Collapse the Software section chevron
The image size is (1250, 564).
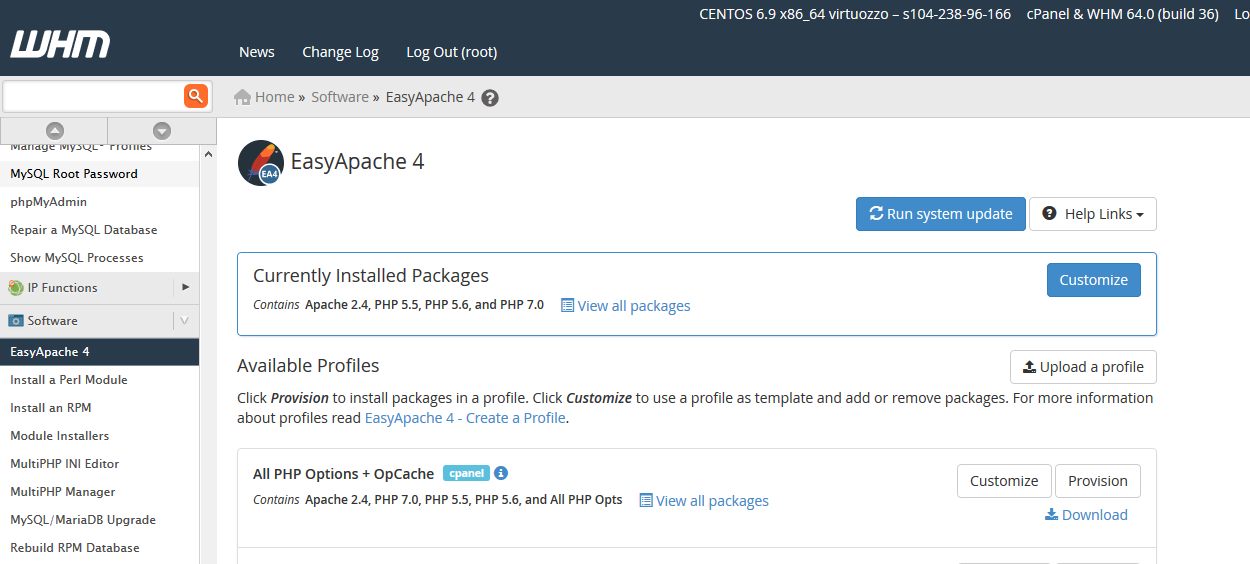[185, 321]
